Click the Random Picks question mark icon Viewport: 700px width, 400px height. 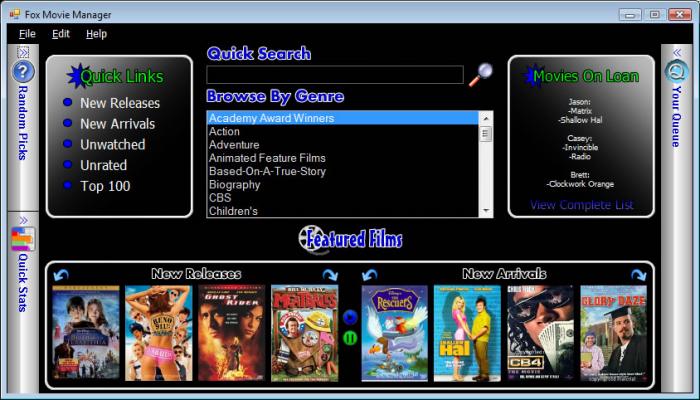coord(23,71)
